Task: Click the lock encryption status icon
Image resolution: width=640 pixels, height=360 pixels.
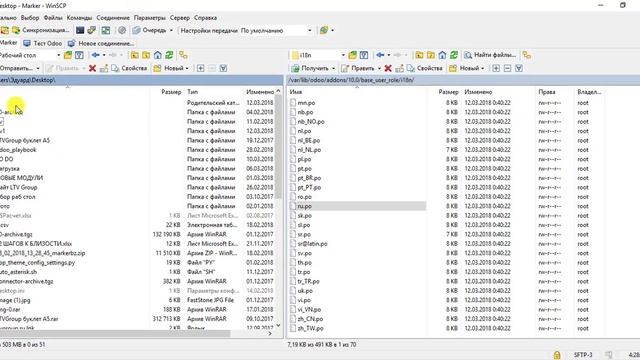Action: click(557, 354)
